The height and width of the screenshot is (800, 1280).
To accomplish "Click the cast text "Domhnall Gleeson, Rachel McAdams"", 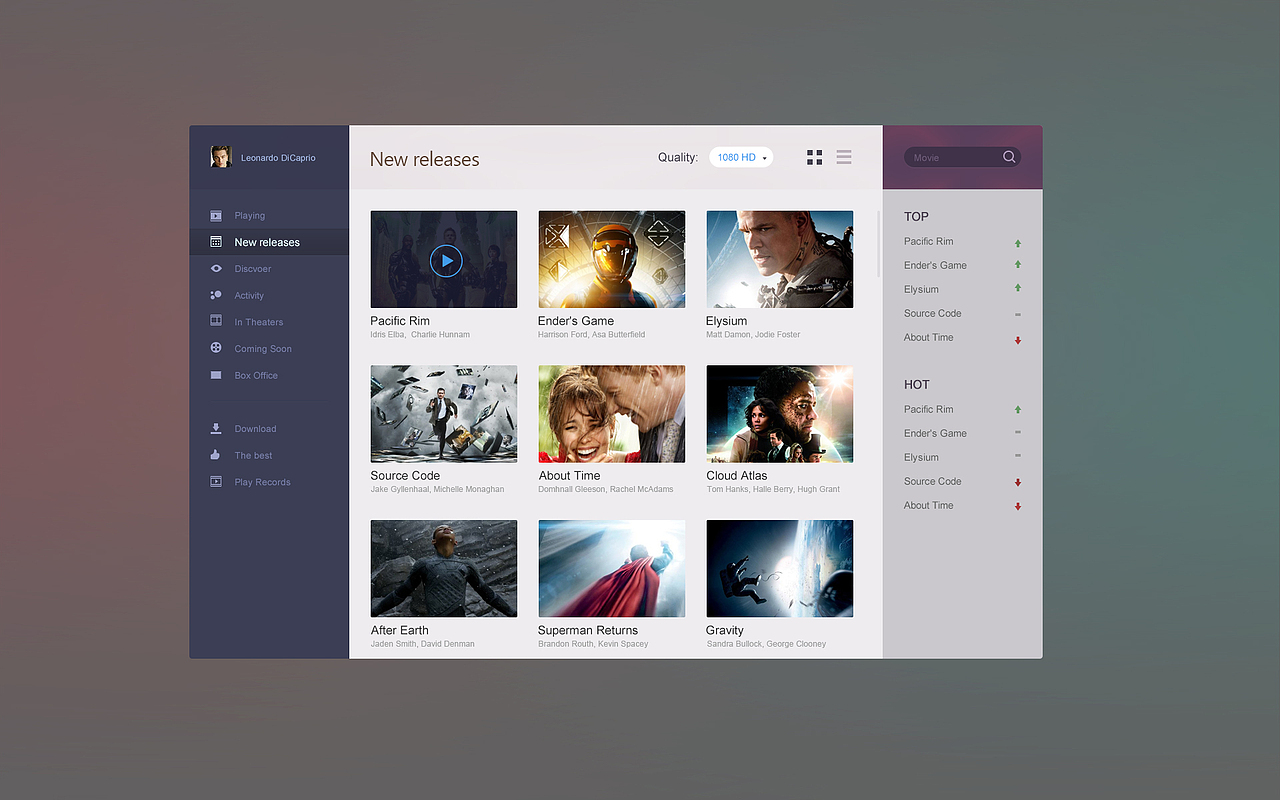I will tap(606, 490).
